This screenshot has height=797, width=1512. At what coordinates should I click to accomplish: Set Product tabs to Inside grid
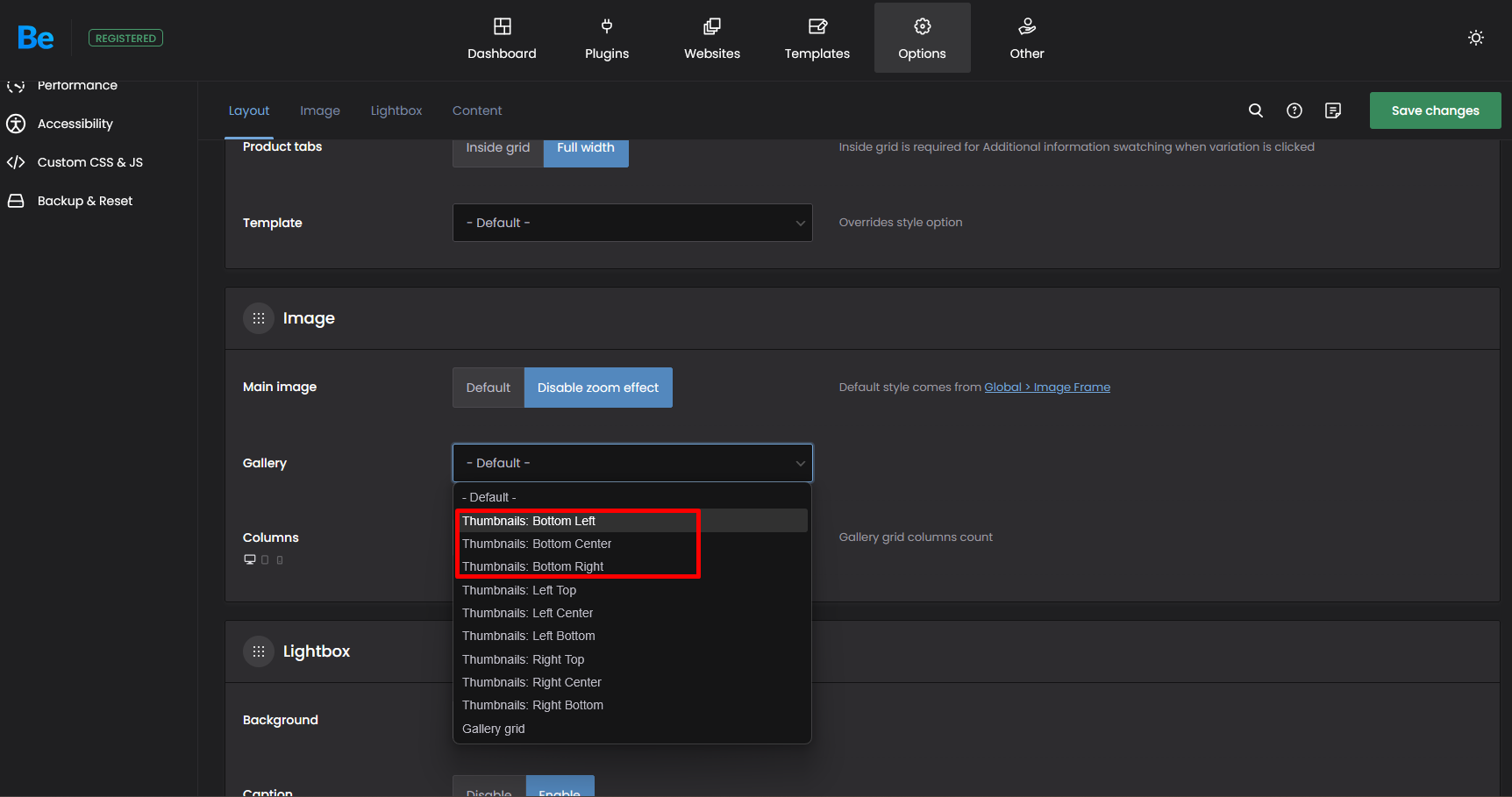(497, 149)
